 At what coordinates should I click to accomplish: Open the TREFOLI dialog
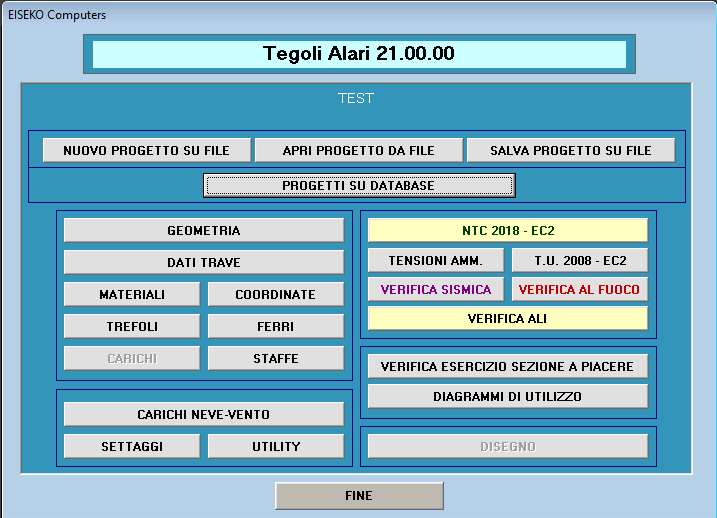pyautogui.click(x=132, y=326)
